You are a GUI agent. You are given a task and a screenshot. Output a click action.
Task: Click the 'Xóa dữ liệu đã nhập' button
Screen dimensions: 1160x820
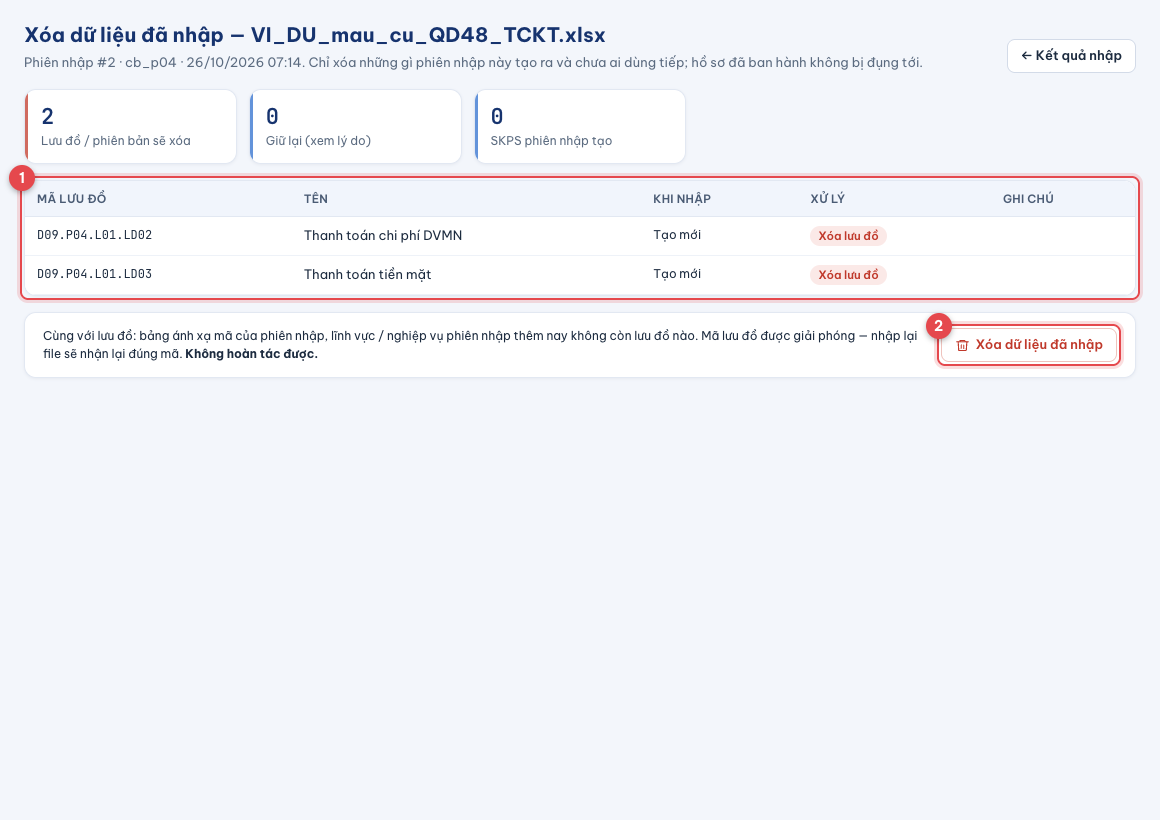point(1028,345)
